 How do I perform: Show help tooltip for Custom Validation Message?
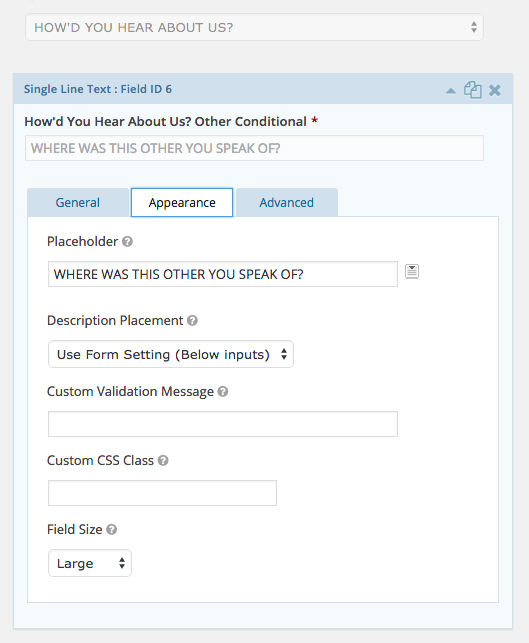pyautogui.click(x=223, y=392)
